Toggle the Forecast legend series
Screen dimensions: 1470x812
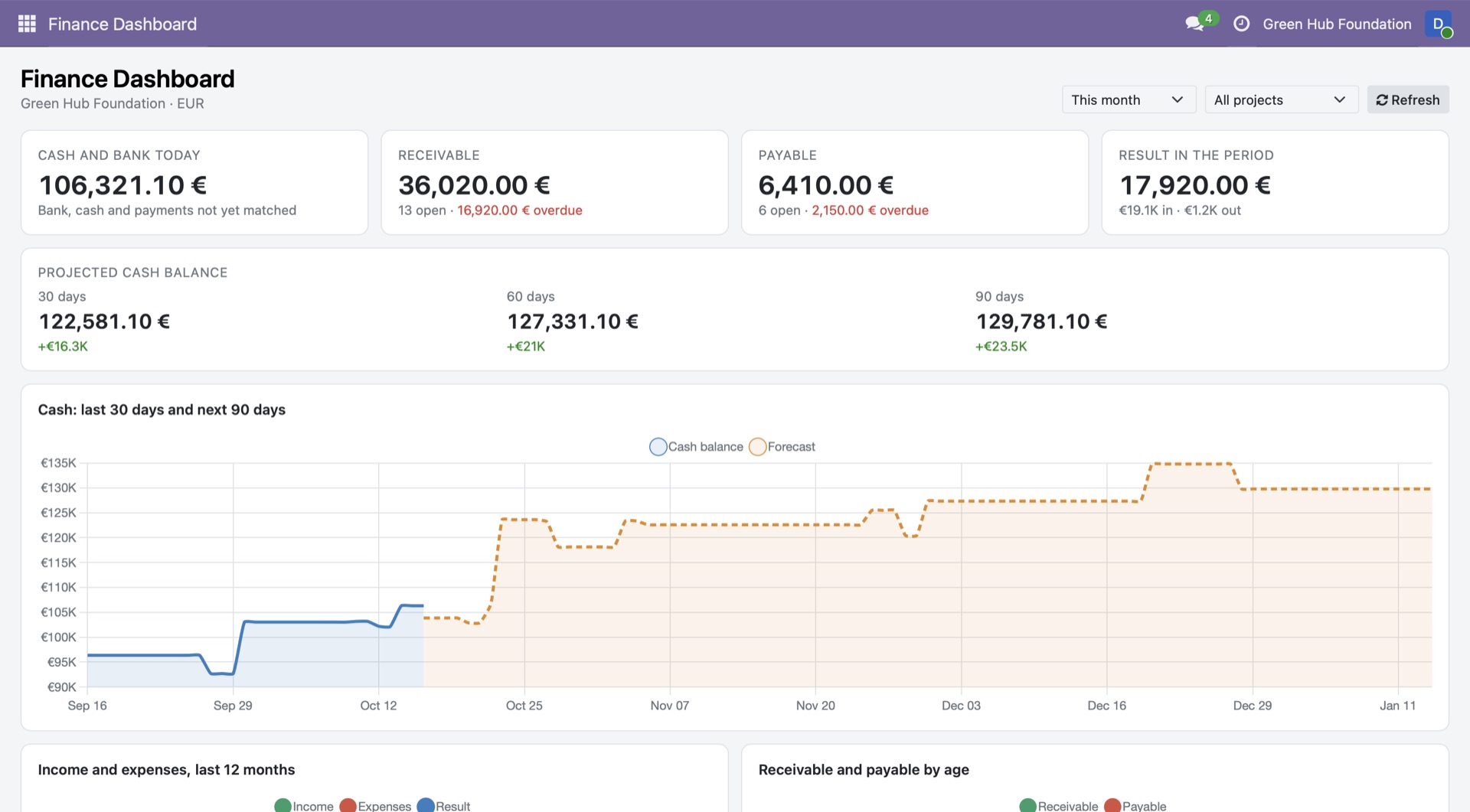tap(782, 446)
